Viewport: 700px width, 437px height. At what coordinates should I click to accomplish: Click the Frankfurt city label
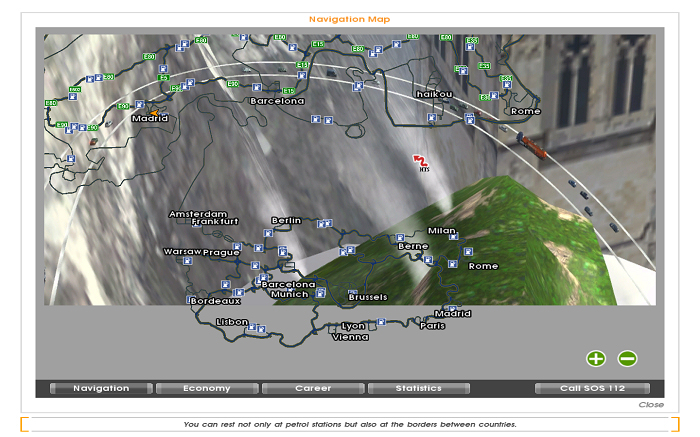(x=215, y=221)
